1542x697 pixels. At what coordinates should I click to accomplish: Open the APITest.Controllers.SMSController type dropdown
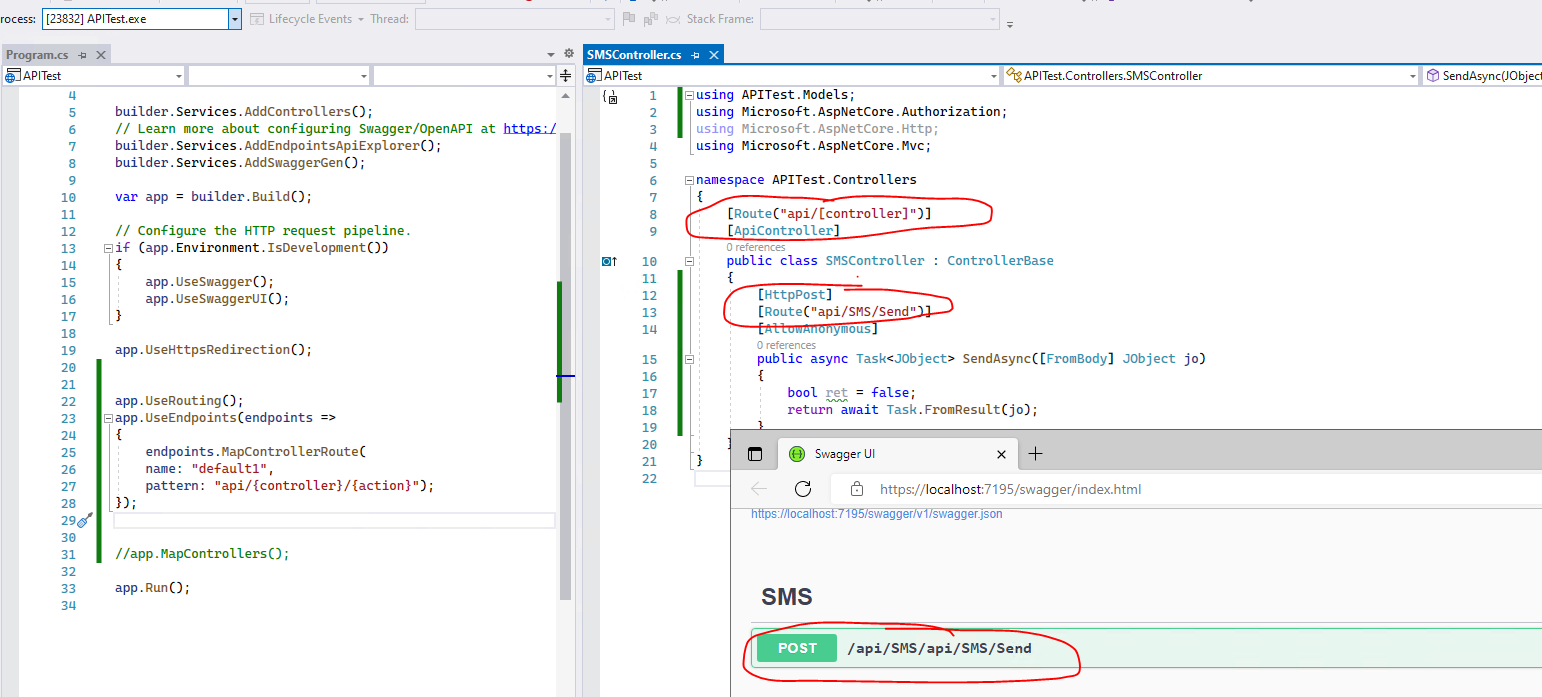tap(1211, 76)
